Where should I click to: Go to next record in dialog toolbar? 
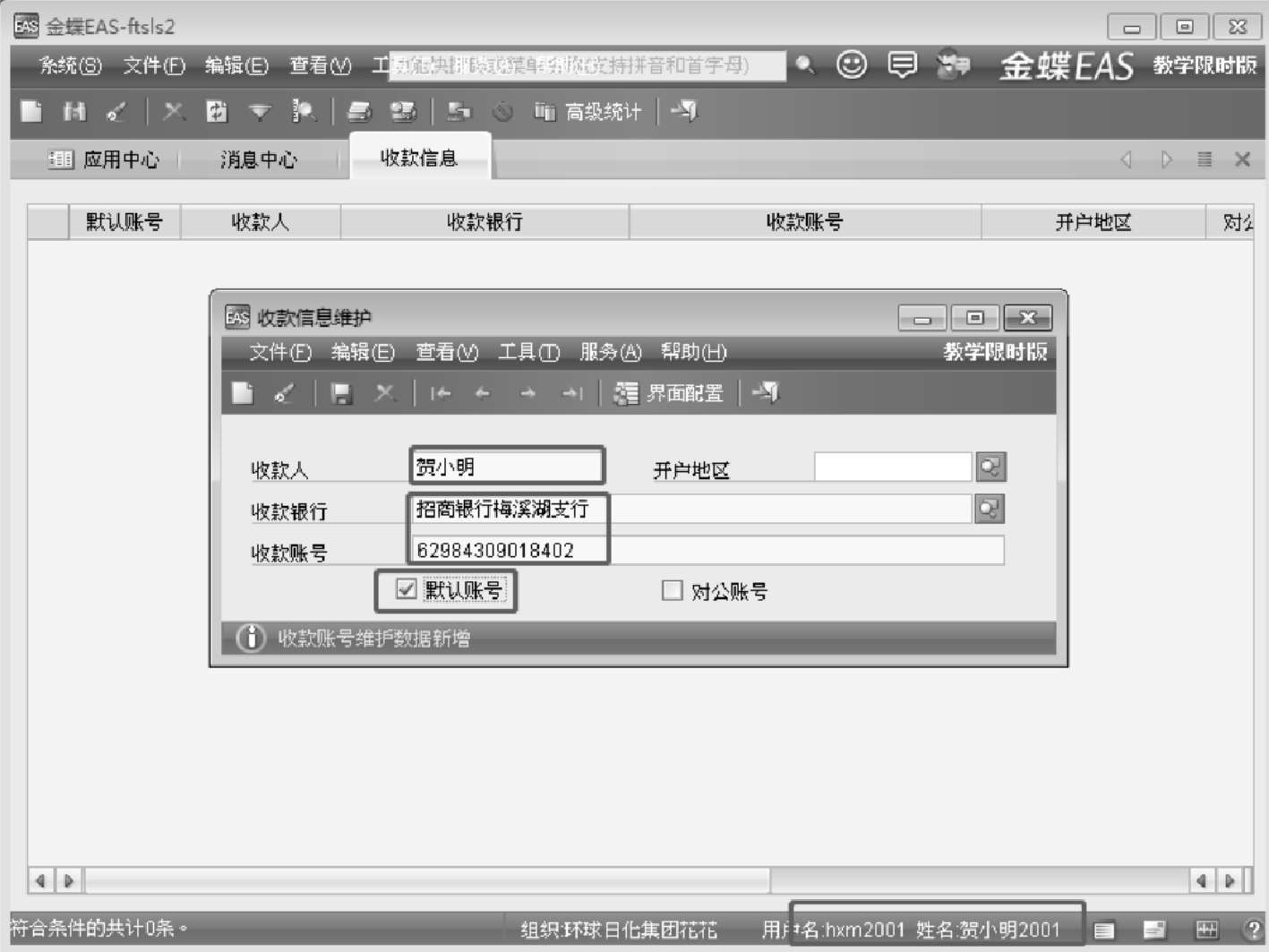[527, 393]
